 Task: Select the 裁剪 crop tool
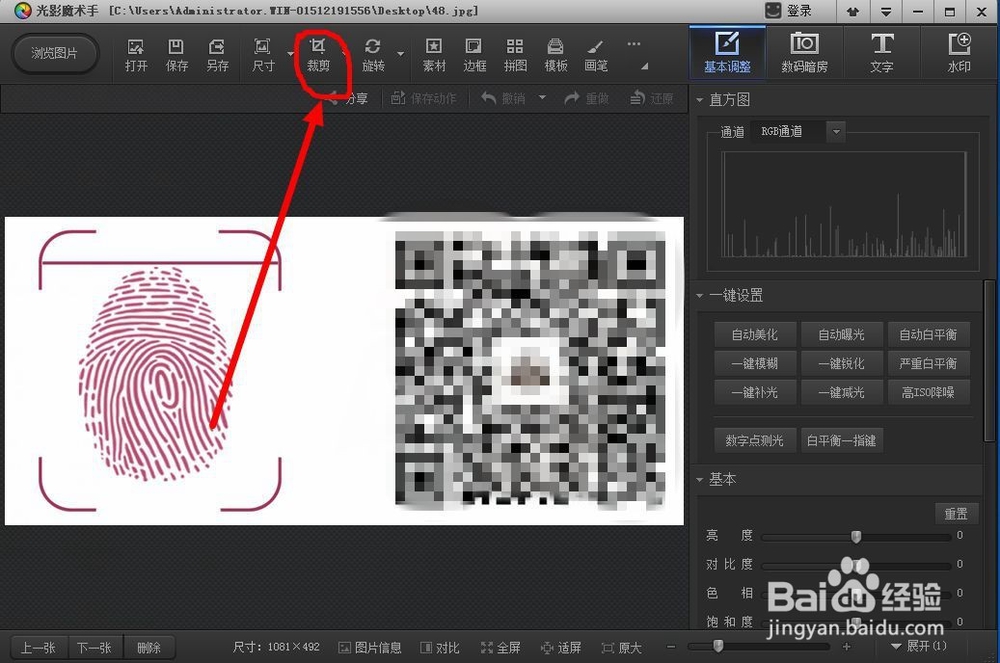(318, 55)
